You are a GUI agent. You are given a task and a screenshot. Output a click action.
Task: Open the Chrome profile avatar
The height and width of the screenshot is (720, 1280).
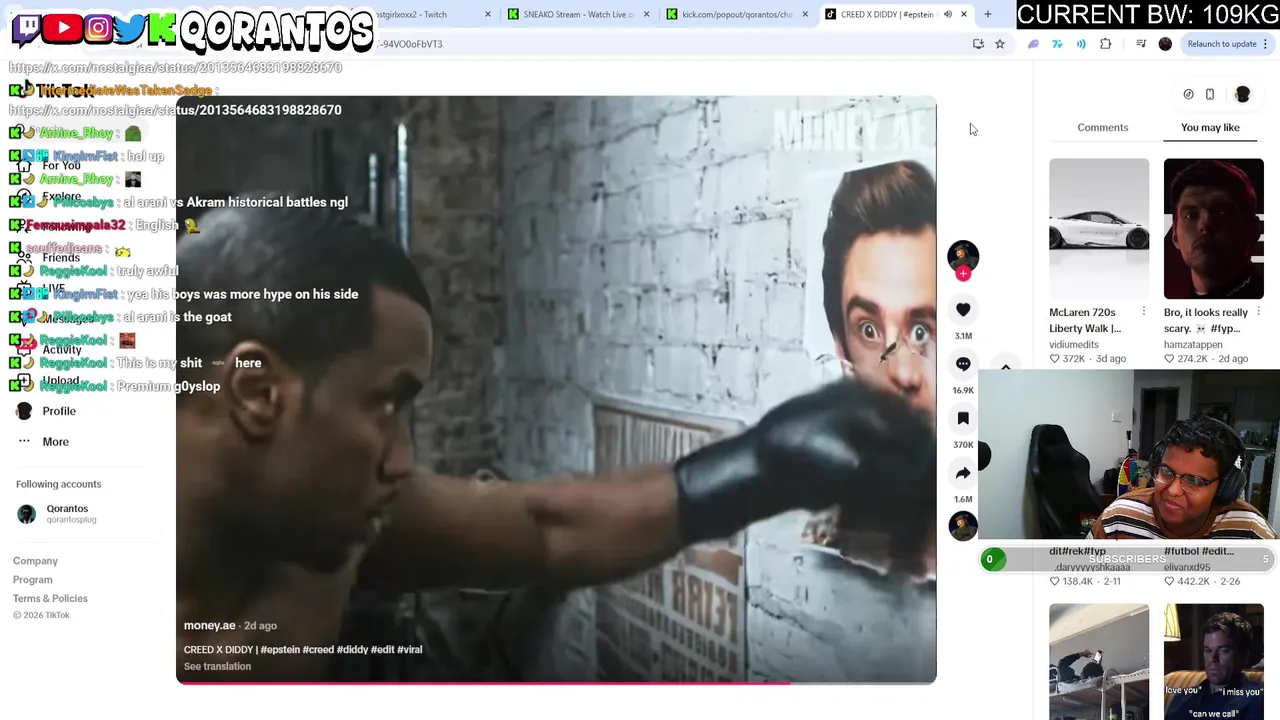tap(1165, 44)
